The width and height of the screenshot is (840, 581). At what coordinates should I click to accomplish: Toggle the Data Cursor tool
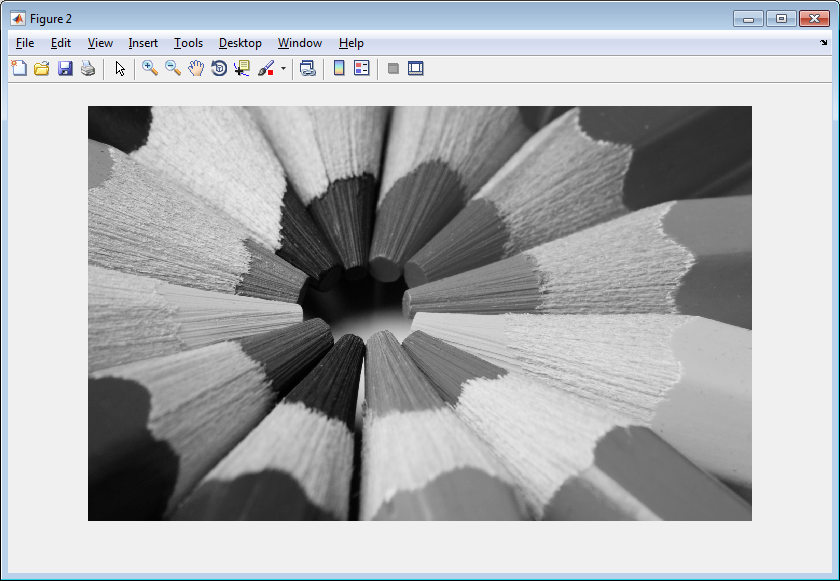pos(242,68)
